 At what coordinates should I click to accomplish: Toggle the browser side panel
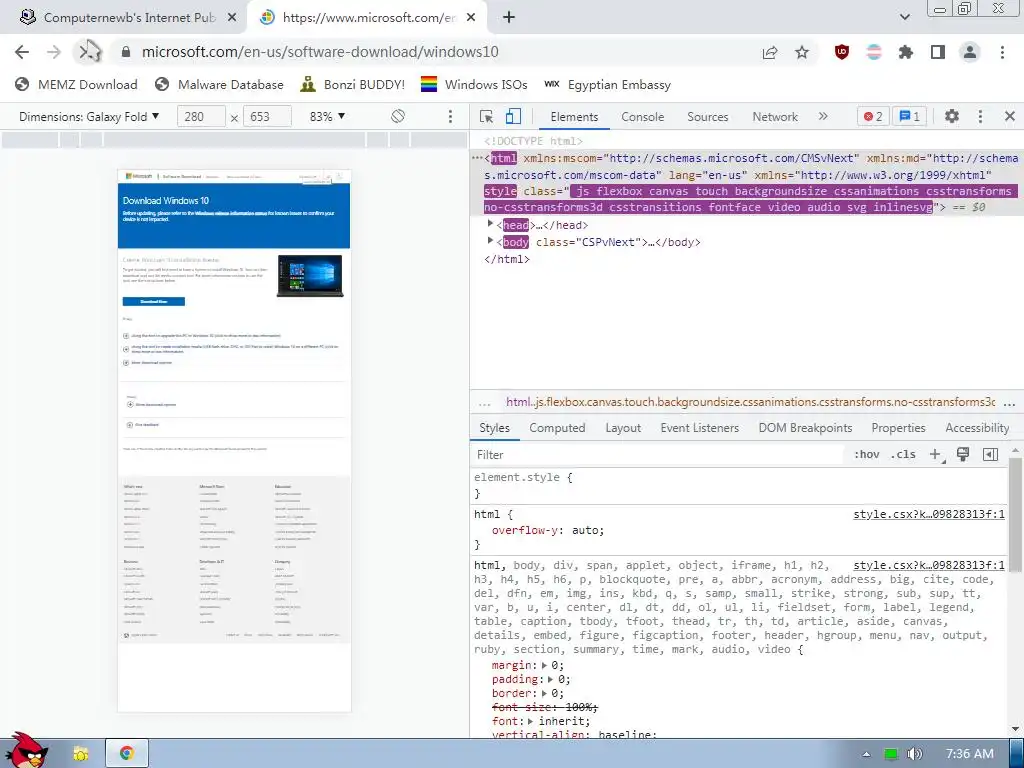pyautogui.click(x=938, y=52)
